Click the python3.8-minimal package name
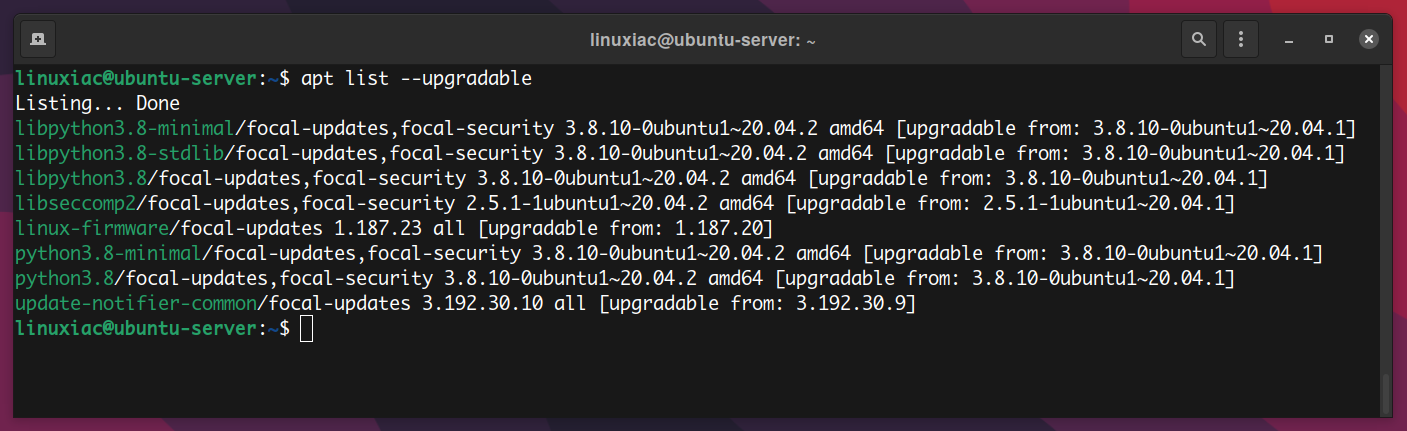 [108, 253]
